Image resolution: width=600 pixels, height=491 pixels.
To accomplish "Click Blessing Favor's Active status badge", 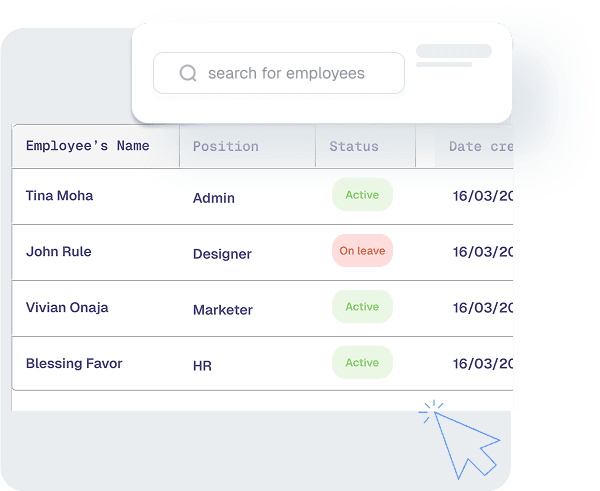I will coord(362,362).
